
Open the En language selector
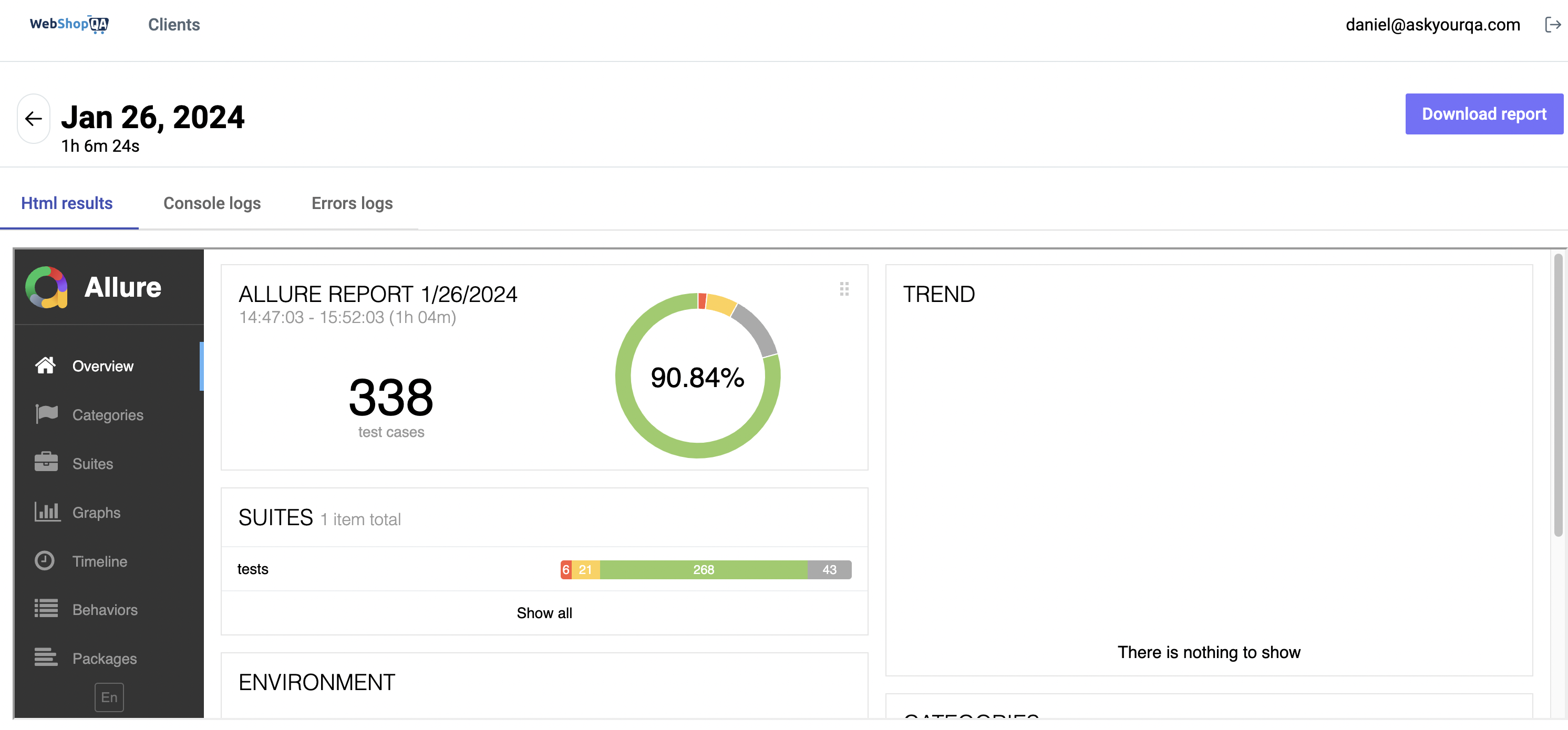pos(109,697)
